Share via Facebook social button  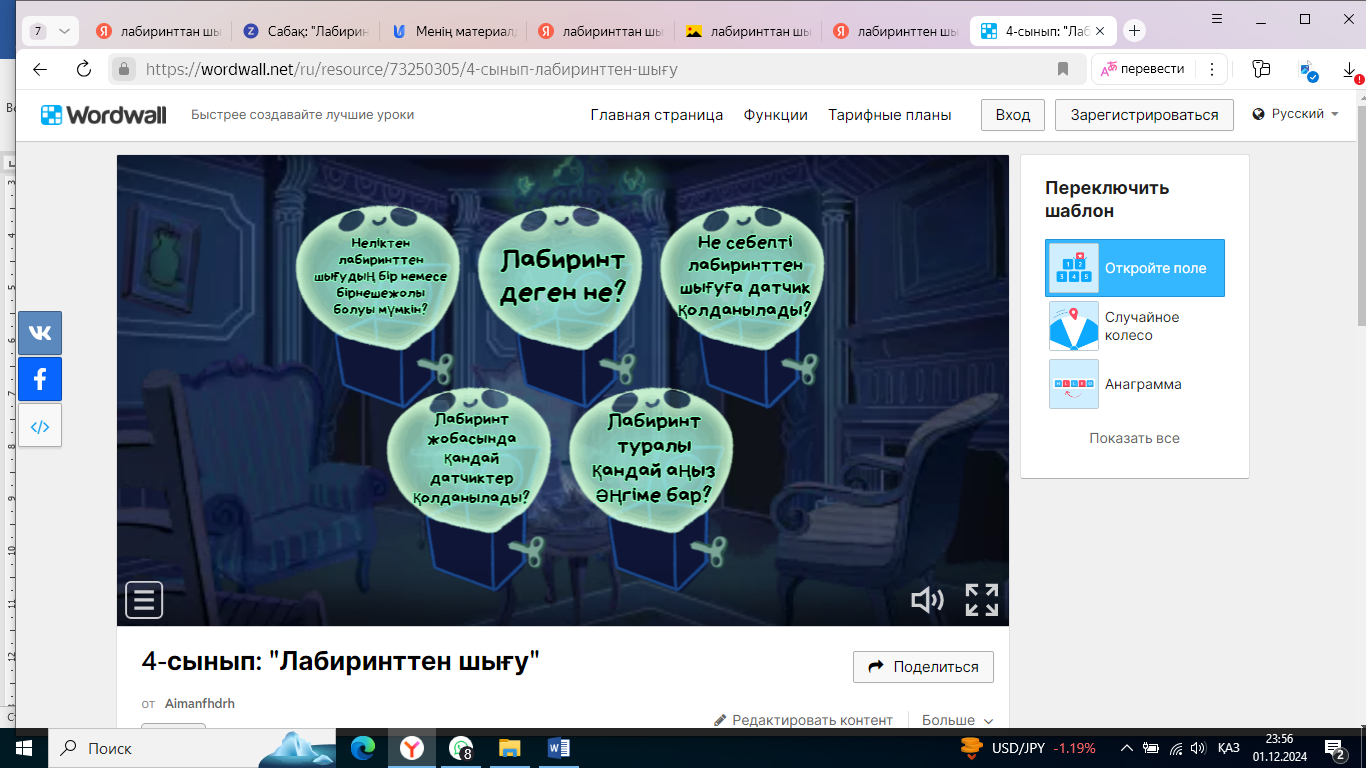tap(40, 380)
